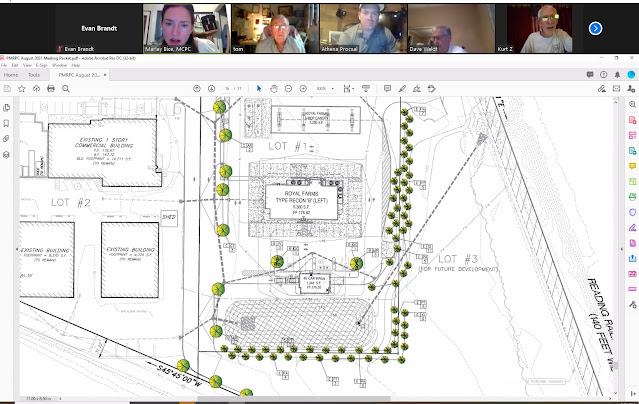Image resolution: width=639 pixels, height=404 pixels.
Task: Open Create PDF tool in right pane
Action: 632,120
